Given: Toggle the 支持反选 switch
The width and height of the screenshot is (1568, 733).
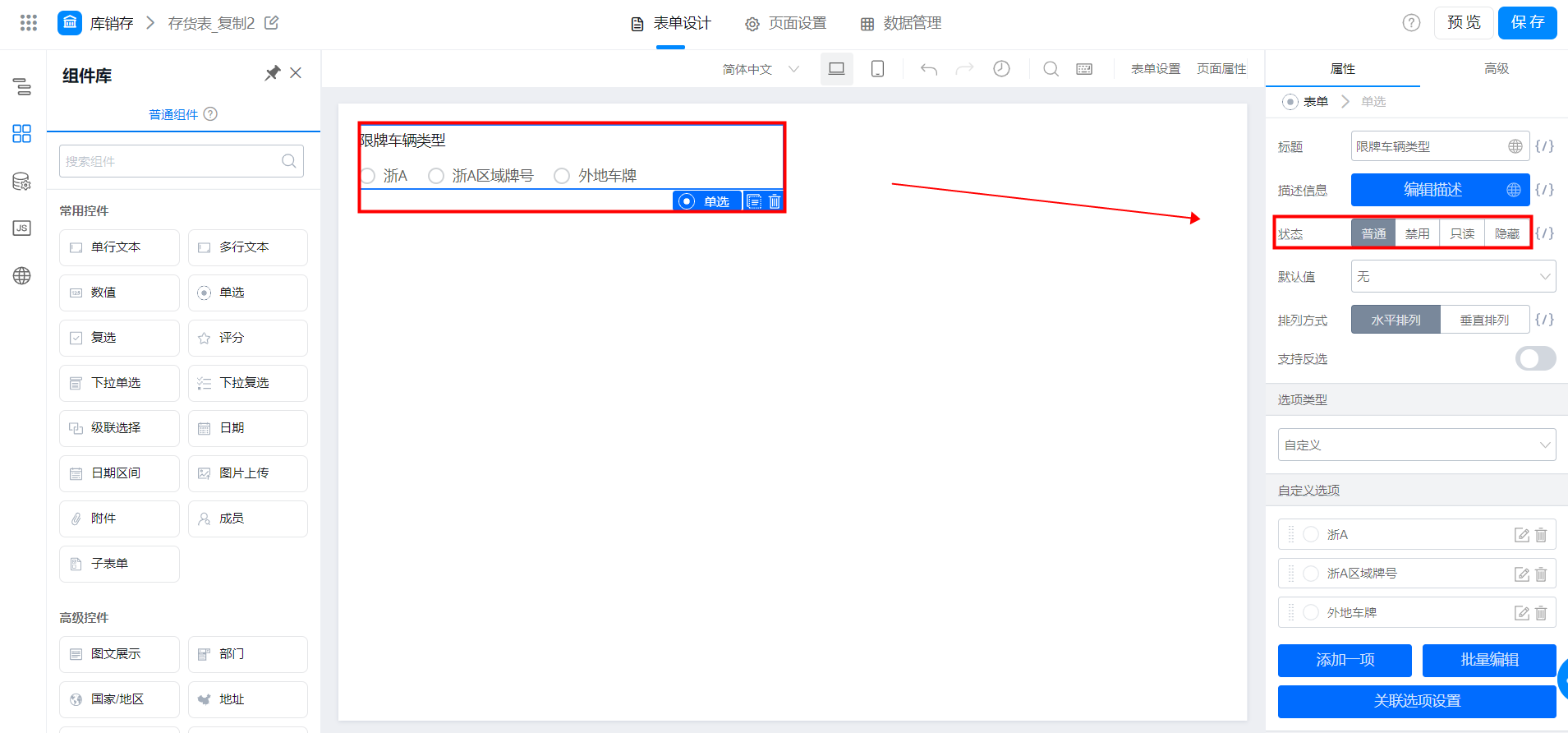Looking at the screenshot, I should pos(1535,358).
